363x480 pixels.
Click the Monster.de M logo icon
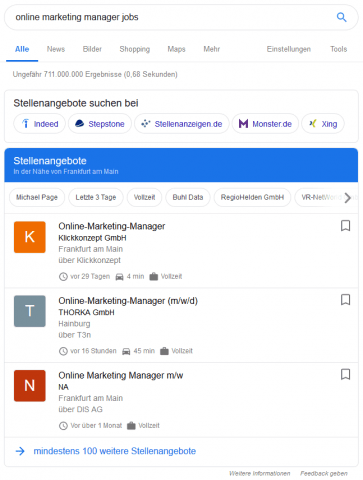243,124
